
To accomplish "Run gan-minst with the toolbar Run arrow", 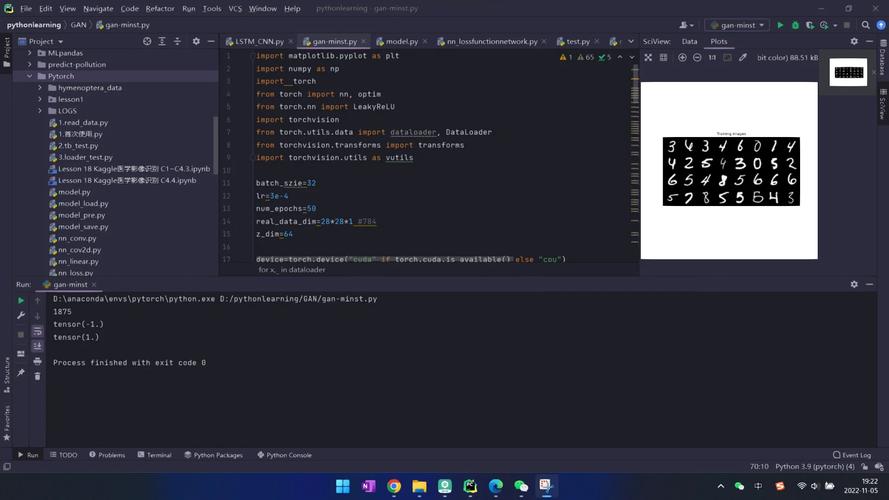I will coord(780,25).
